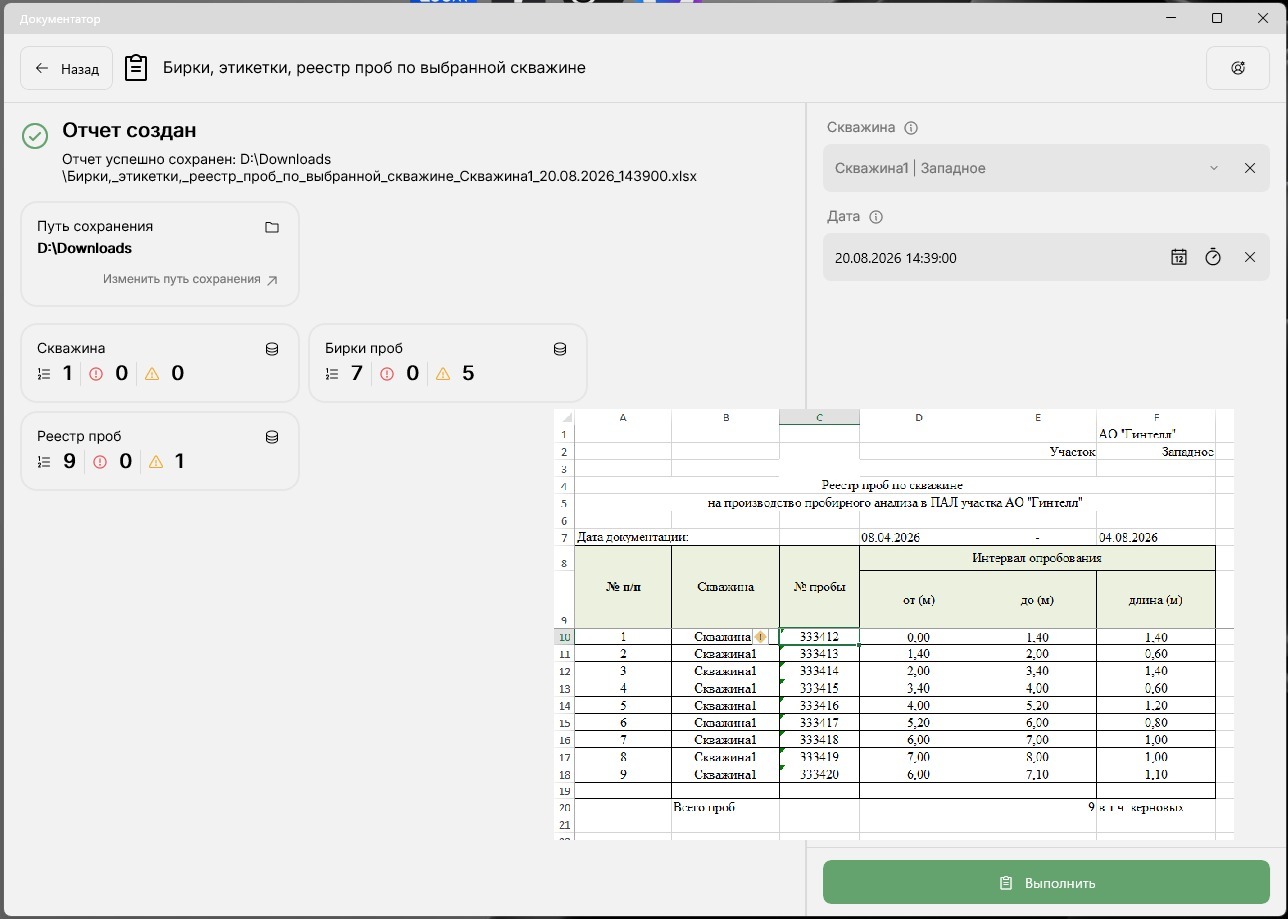Screen dimensions: 1288x919
Task: Click info icon next to Скважина label
Action: click(x=911, y=128)
